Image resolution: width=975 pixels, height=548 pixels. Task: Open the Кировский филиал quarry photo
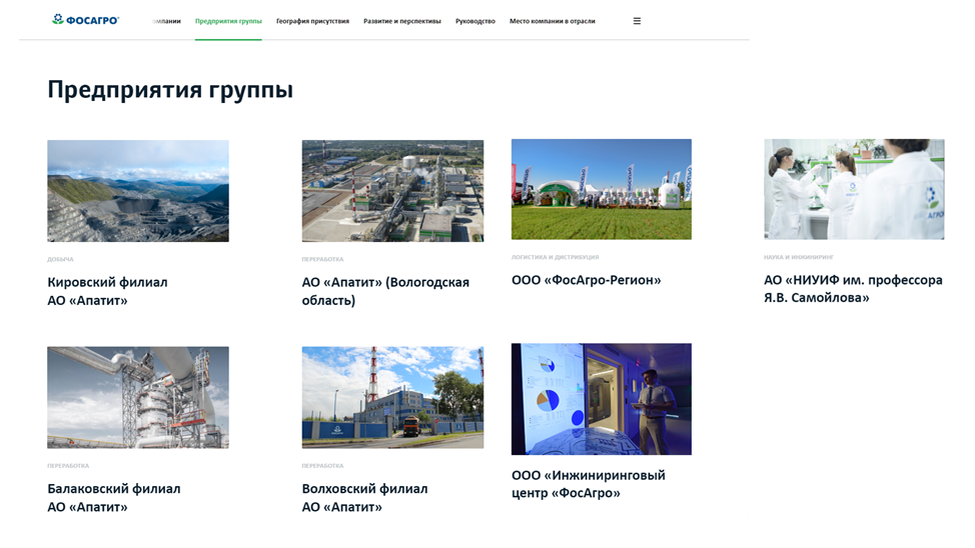tap(138, 191)
